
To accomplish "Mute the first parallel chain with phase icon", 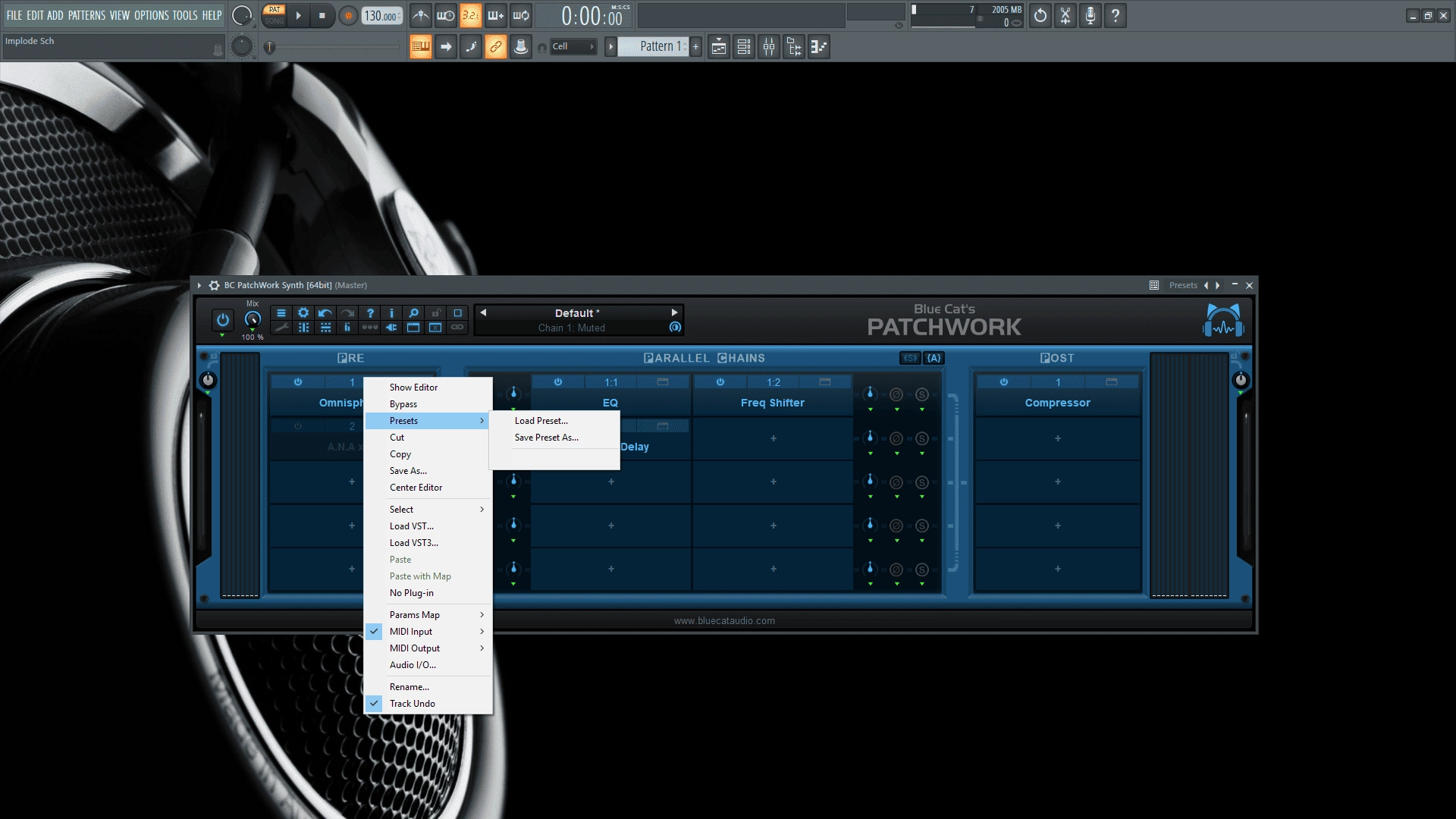I will (896, 394).
